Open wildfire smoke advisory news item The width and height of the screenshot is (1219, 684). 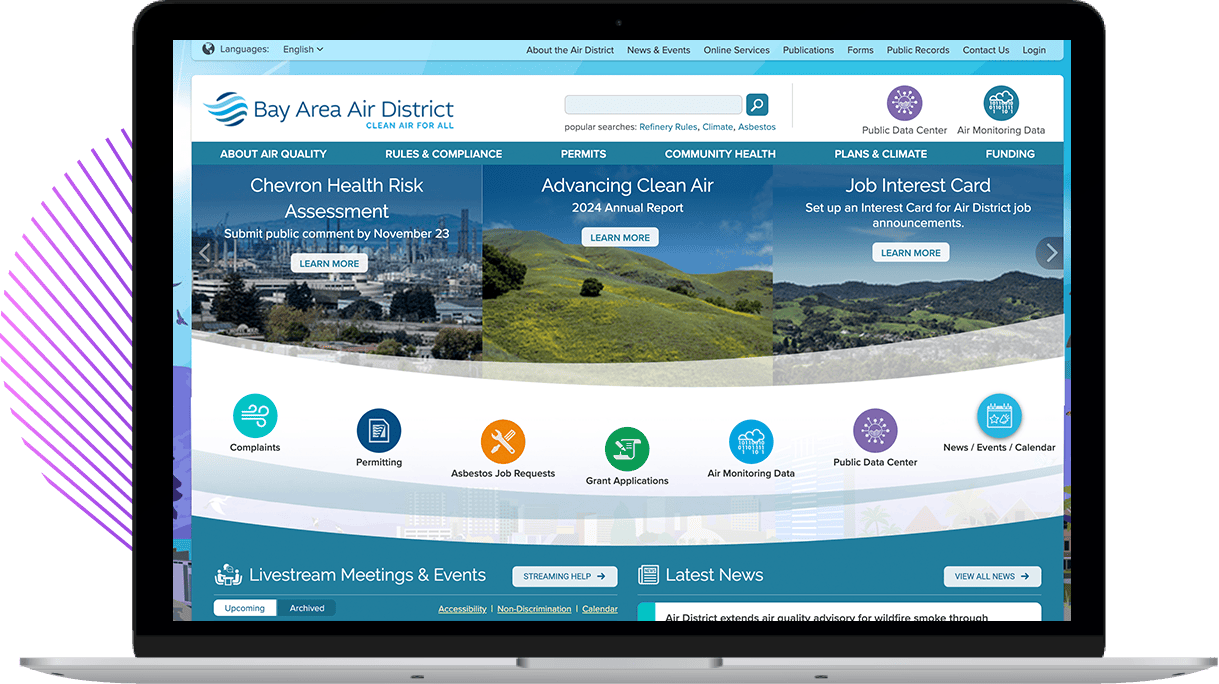coord(826,617)
